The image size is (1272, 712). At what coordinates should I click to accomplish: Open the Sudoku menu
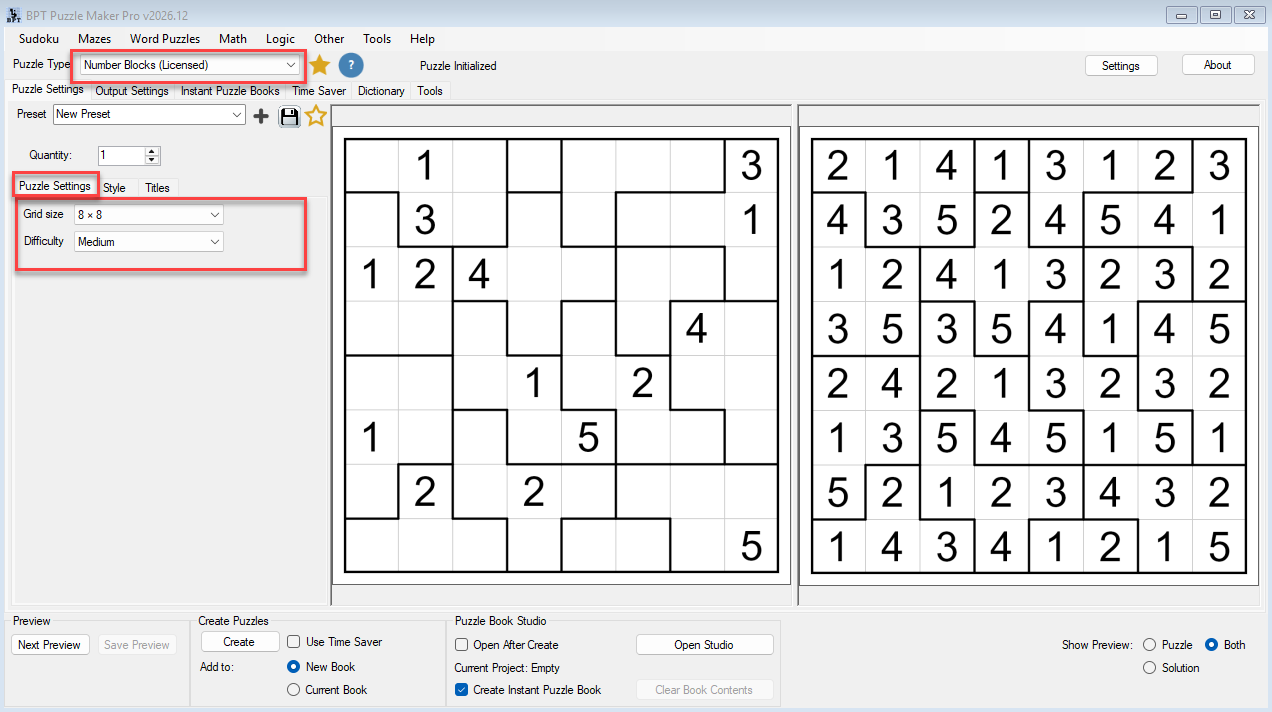[39, 39]
